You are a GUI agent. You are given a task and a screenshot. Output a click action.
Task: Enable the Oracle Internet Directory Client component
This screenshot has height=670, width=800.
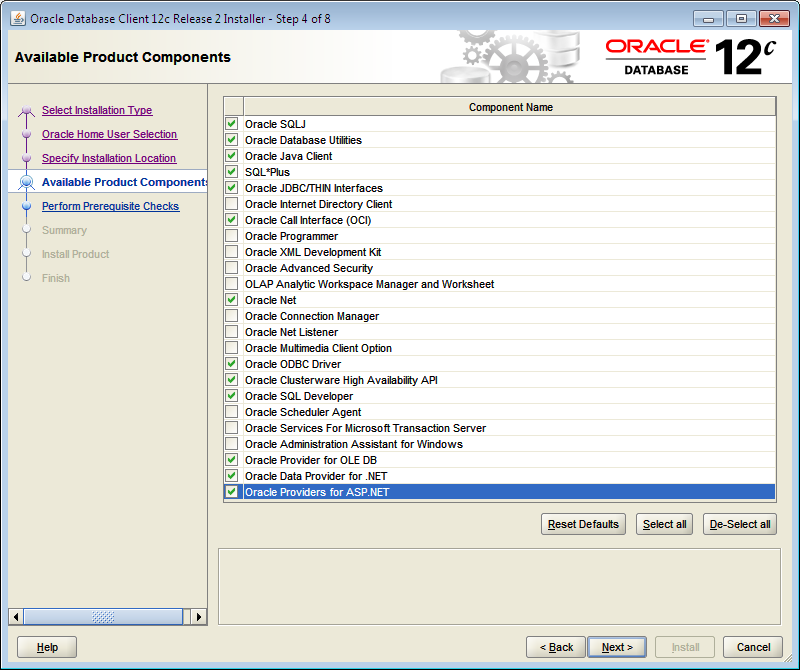(231, 204)
